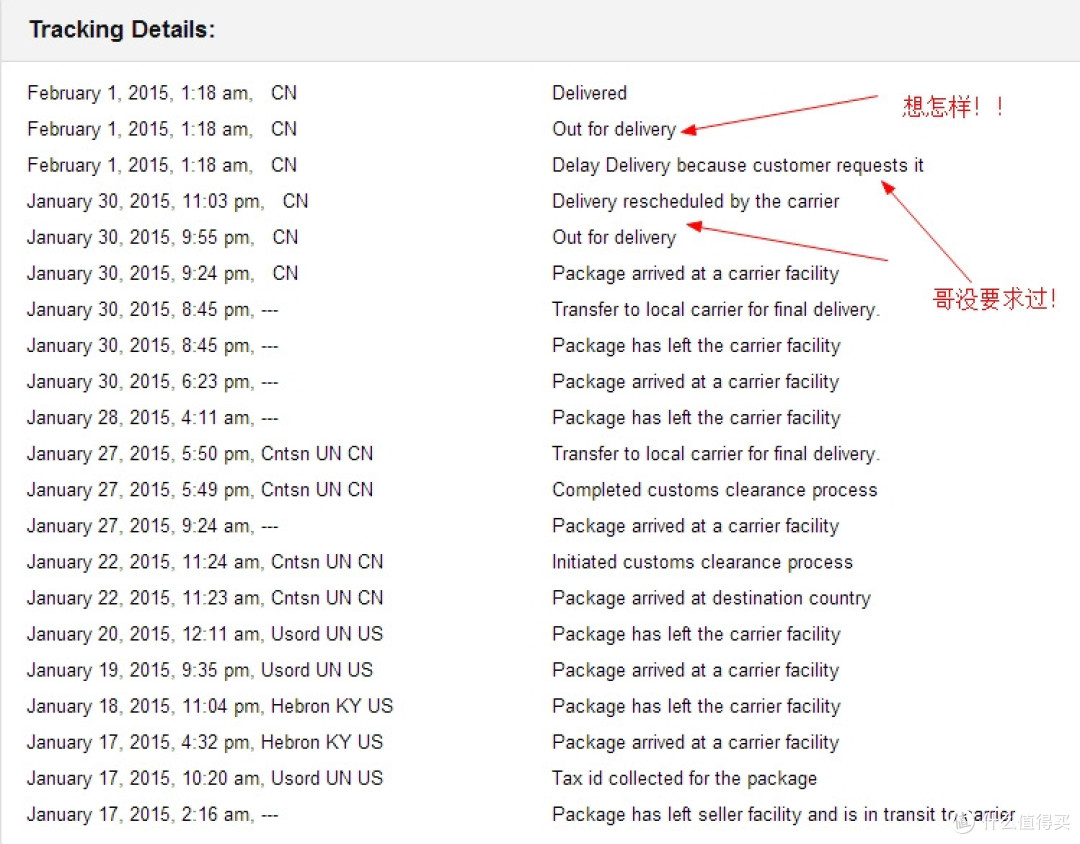This screenshot has width=1080, height=844.
Task: Click the Tracking Details heading
Action: (x=122, y=30)
